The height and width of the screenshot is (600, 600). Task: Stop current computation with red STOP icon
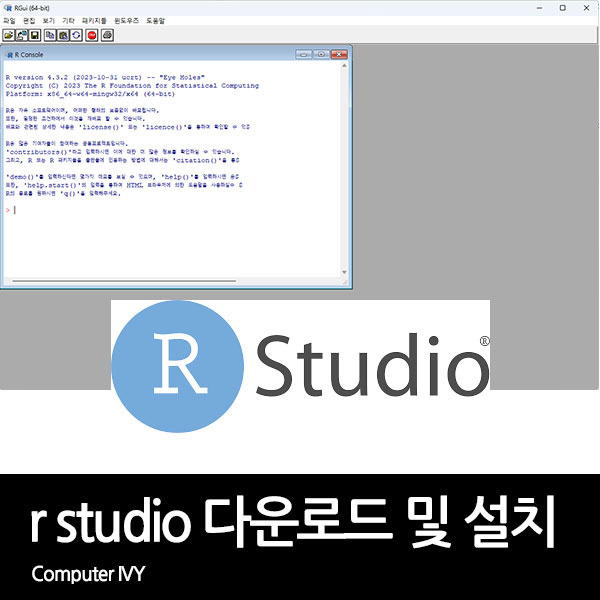coord(92,35)
